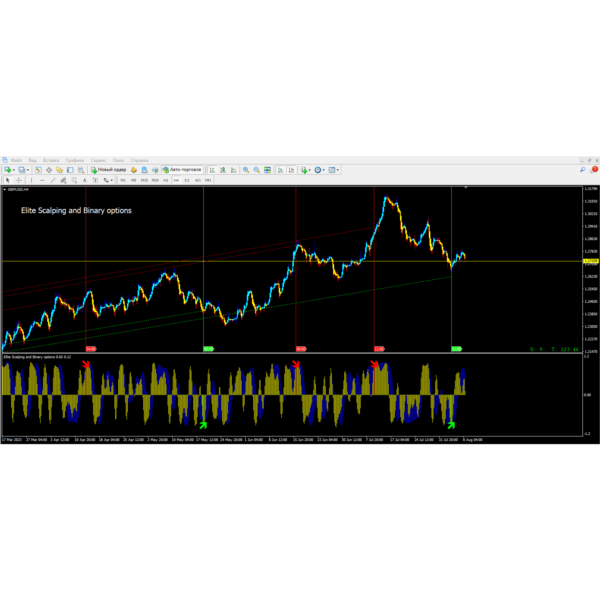Expand the Templates dropdown arrow
Screen dimensions: 600x600
338,170
